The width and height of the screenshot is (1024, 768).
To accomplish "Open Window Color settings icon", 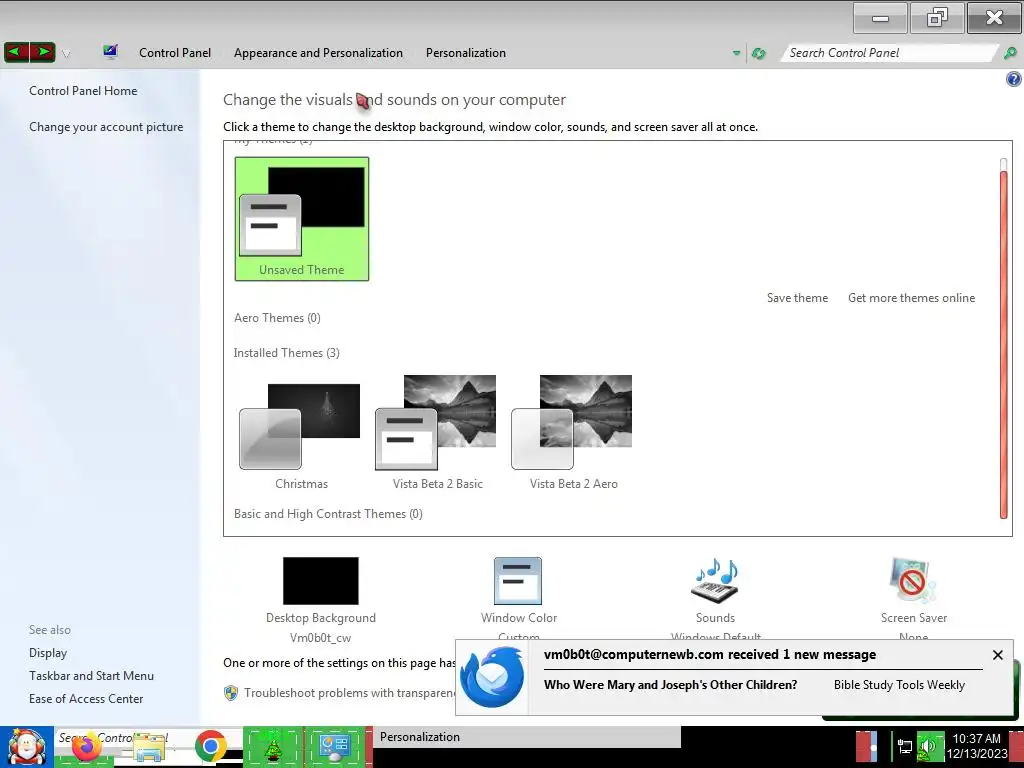I will (x=518, y=581).
